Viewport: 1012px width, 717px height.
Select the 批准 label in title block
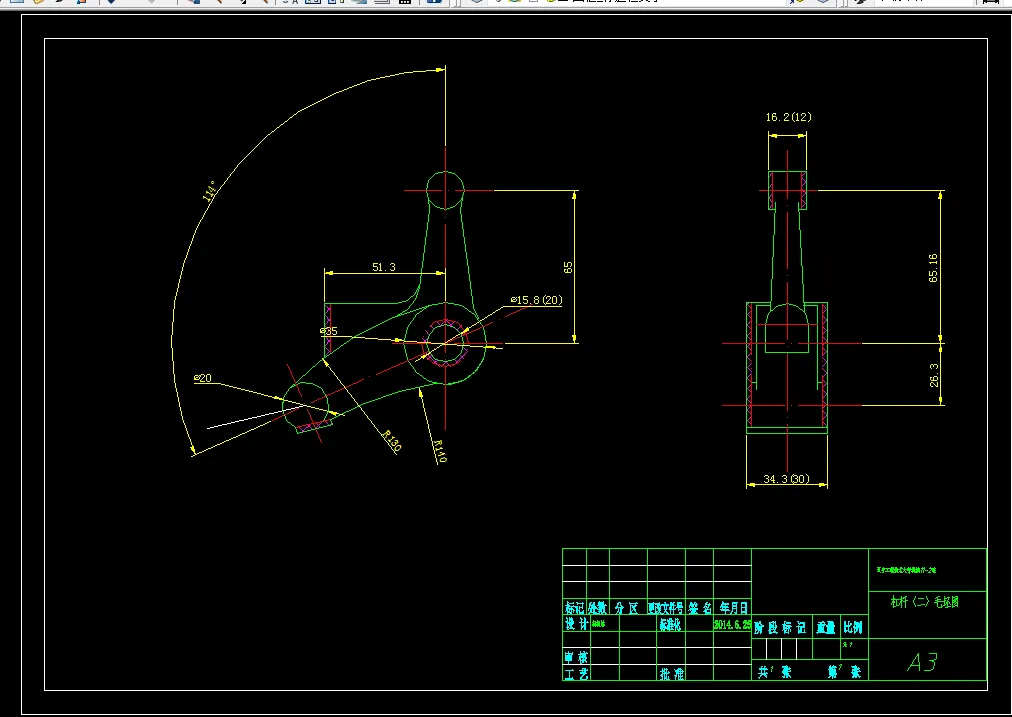(672, 674)
